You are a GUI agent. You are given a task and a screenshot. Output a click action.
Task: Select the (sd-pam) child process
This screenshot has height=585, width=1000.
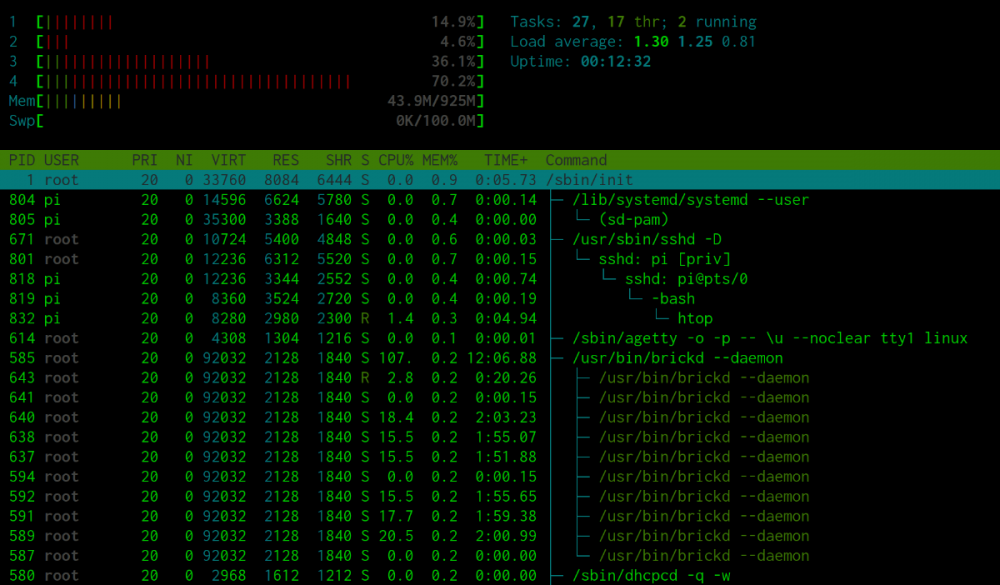tap(634, 219)
